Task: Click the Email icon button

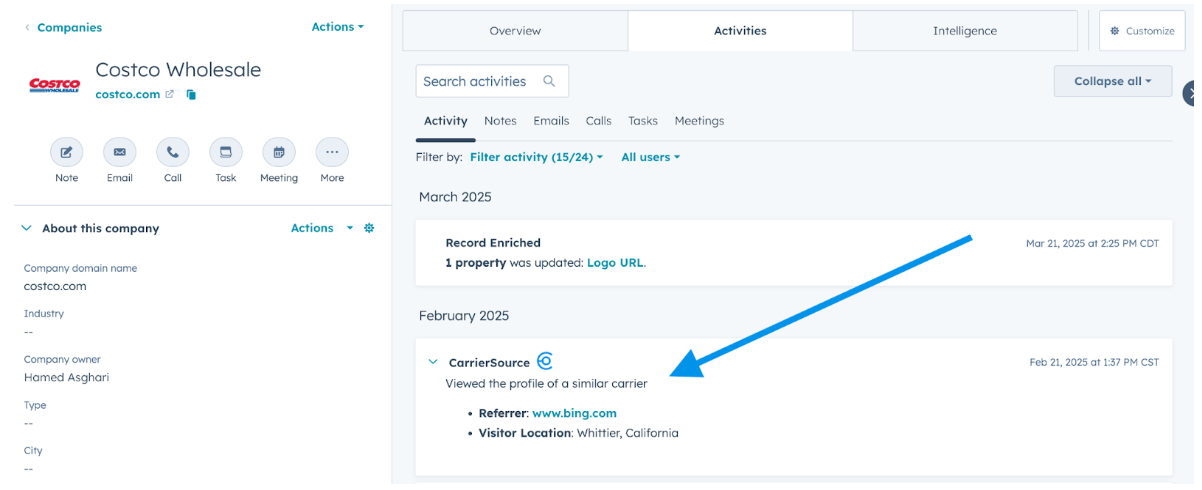Action: click(x=119, y=153)
